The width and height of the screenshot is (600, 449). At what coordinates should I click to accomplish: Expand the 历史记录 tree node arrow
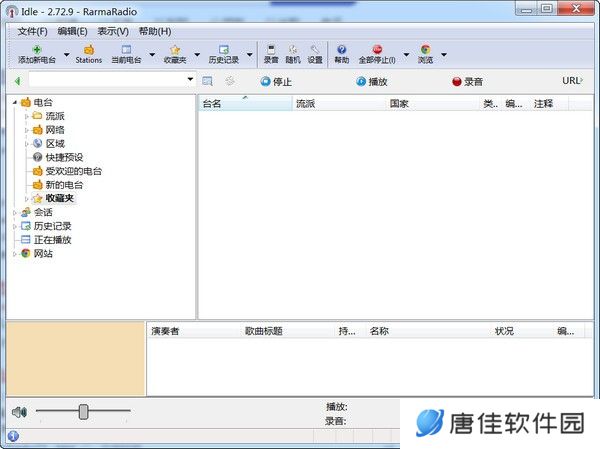pos(15,226)
